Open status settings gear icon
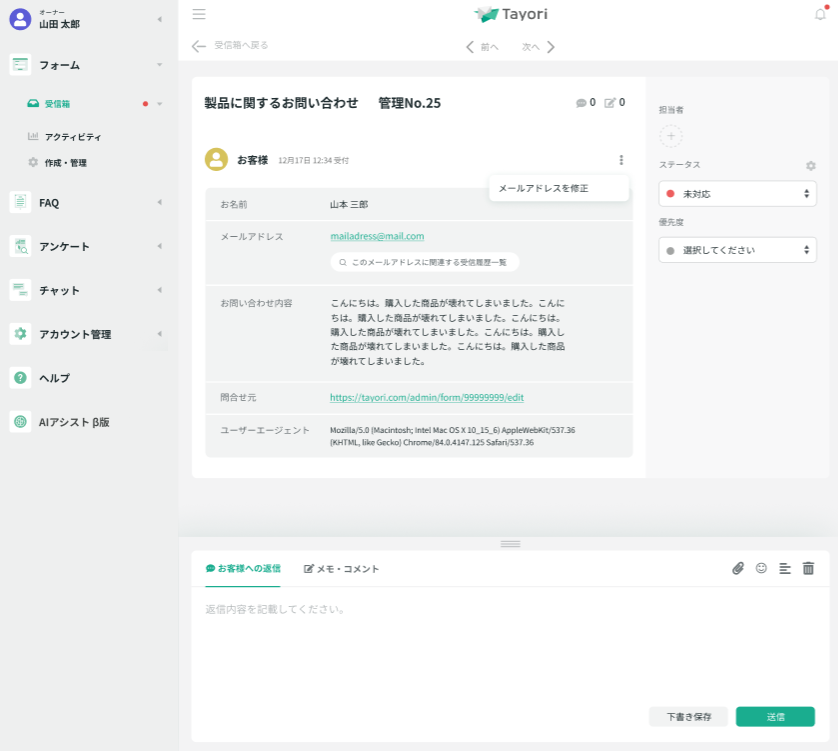Screen dimensions: 838x751 click(811, 166)
